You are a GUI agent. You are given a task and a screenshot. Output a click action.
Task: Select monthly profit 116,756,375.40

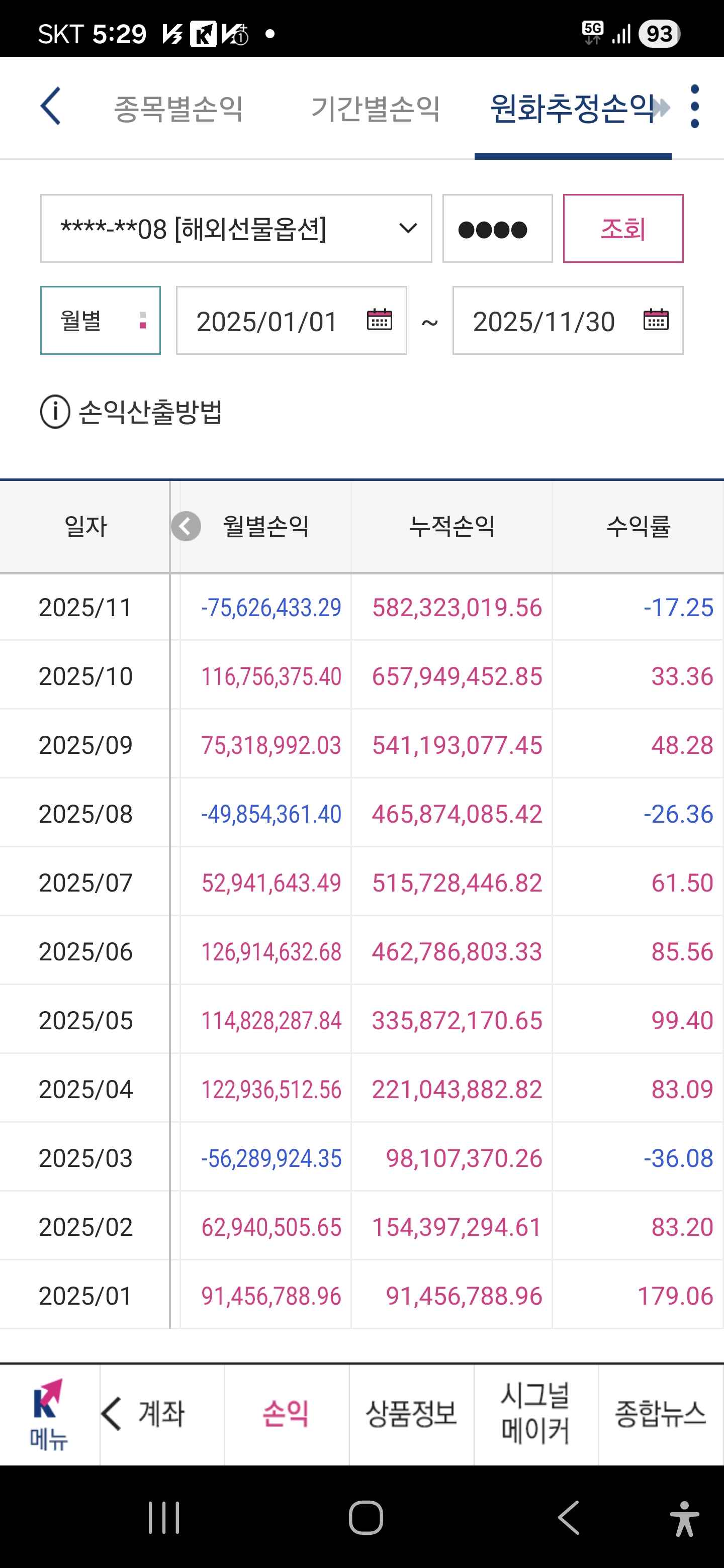click(271, 676)
